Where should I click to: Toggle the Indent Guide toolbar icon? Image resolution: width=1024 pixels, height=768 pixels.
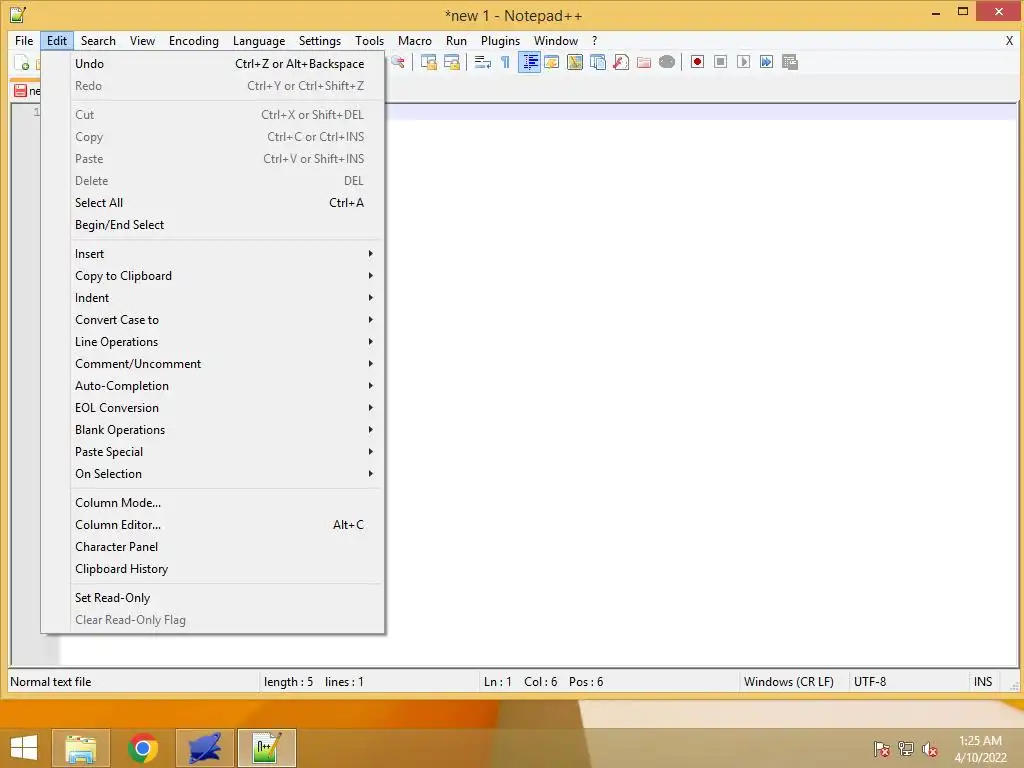[x=529, y=62]
